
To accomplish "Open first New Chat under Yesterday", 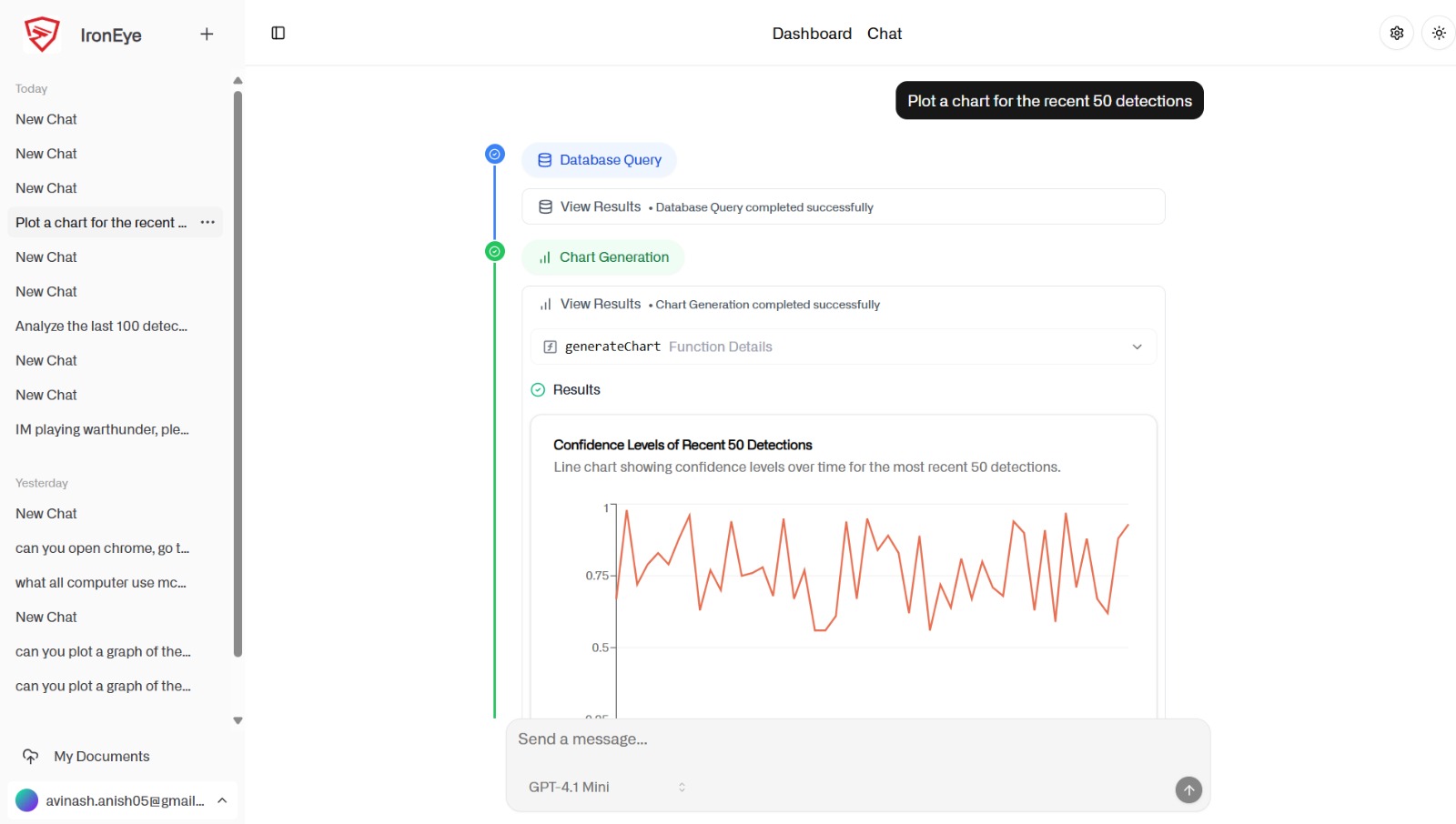I will (46, 513).
